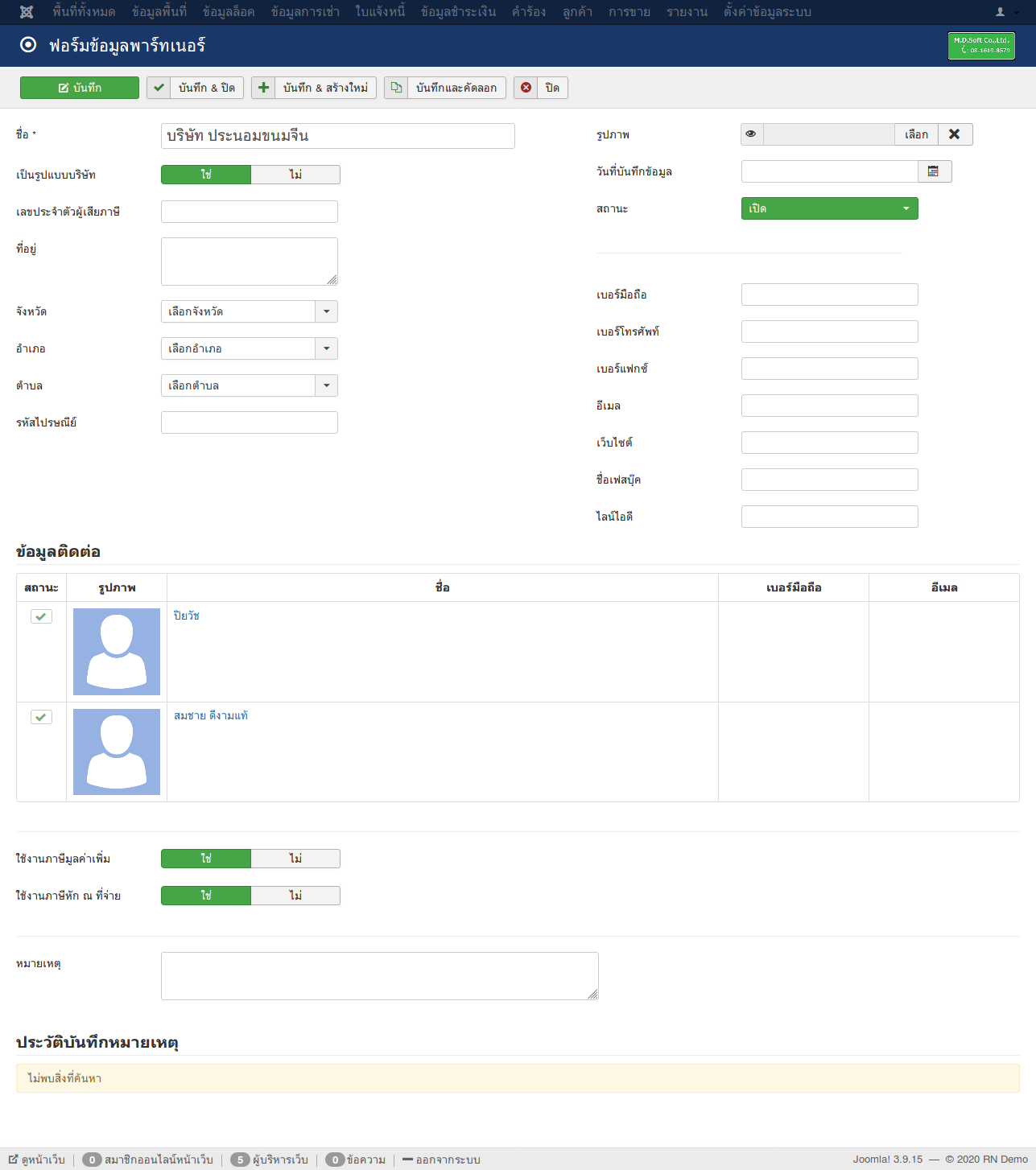Click into the หมายเหตุ notes textarea

pos(380,976)
